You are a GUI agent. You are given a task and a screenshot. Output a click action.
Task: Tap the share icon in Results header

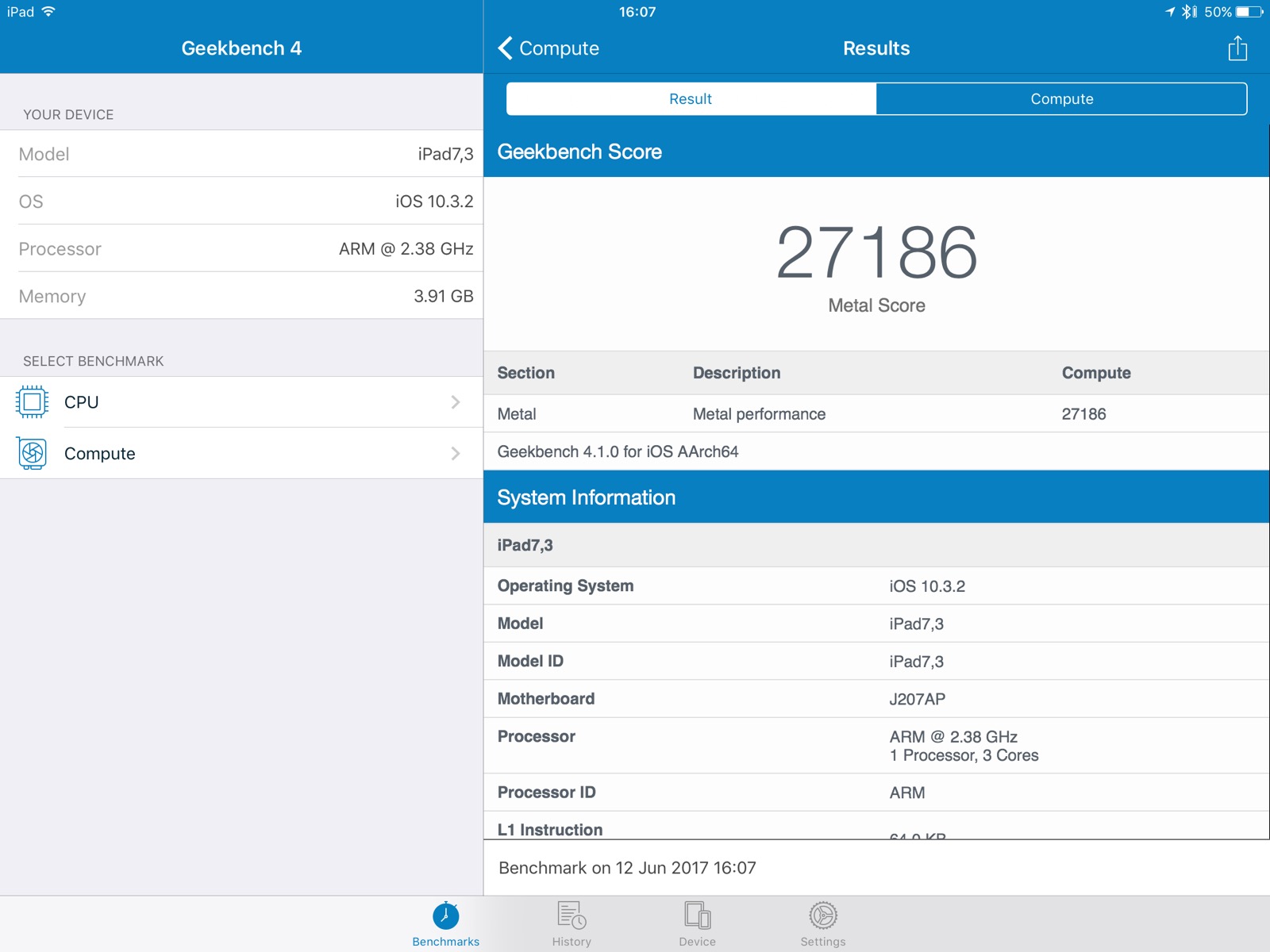coord(1237,48)
